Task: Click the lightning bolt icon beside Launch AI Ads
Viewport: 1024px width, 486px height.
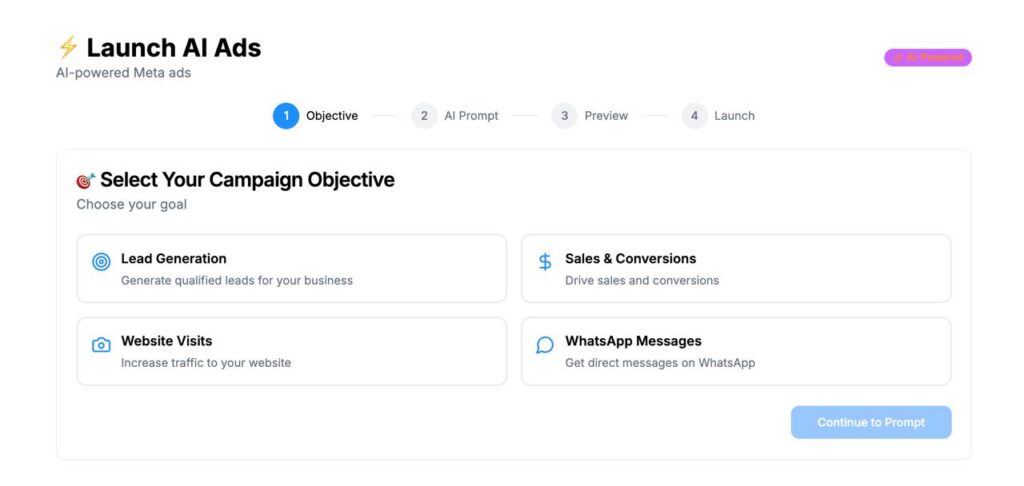Action: click(x=68, y=48)
